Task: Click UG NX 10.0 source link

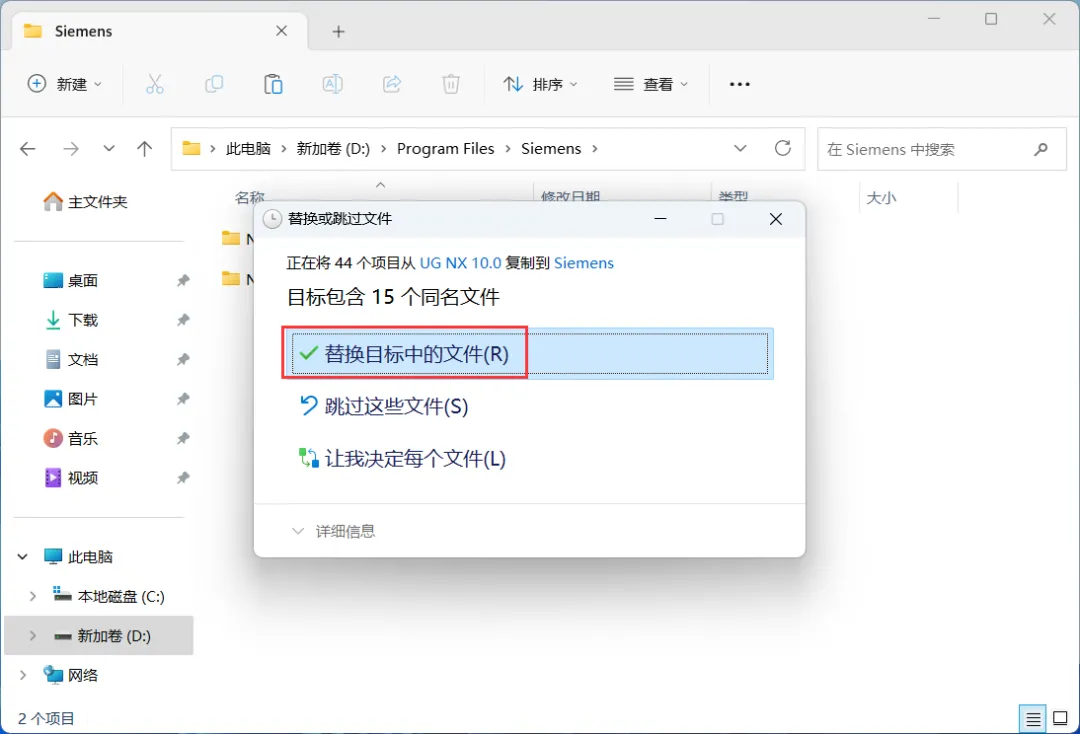Action: tap(461, 263)
